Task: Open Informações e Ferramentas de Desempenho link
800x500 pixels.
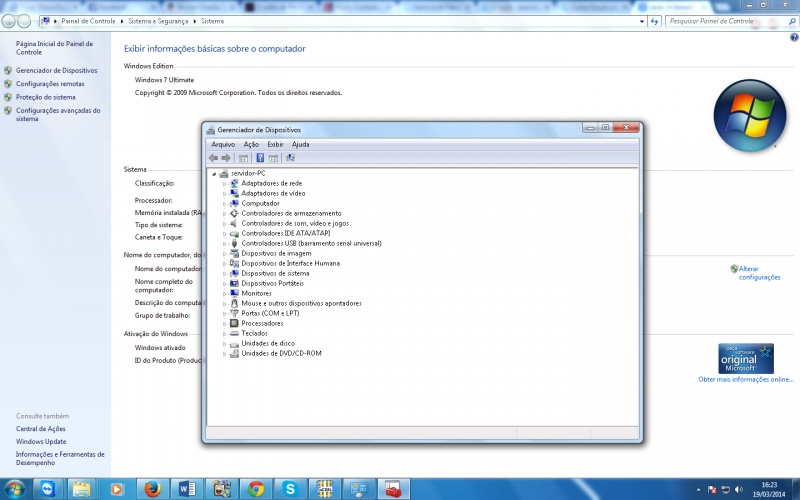Action: coord(60,459)
